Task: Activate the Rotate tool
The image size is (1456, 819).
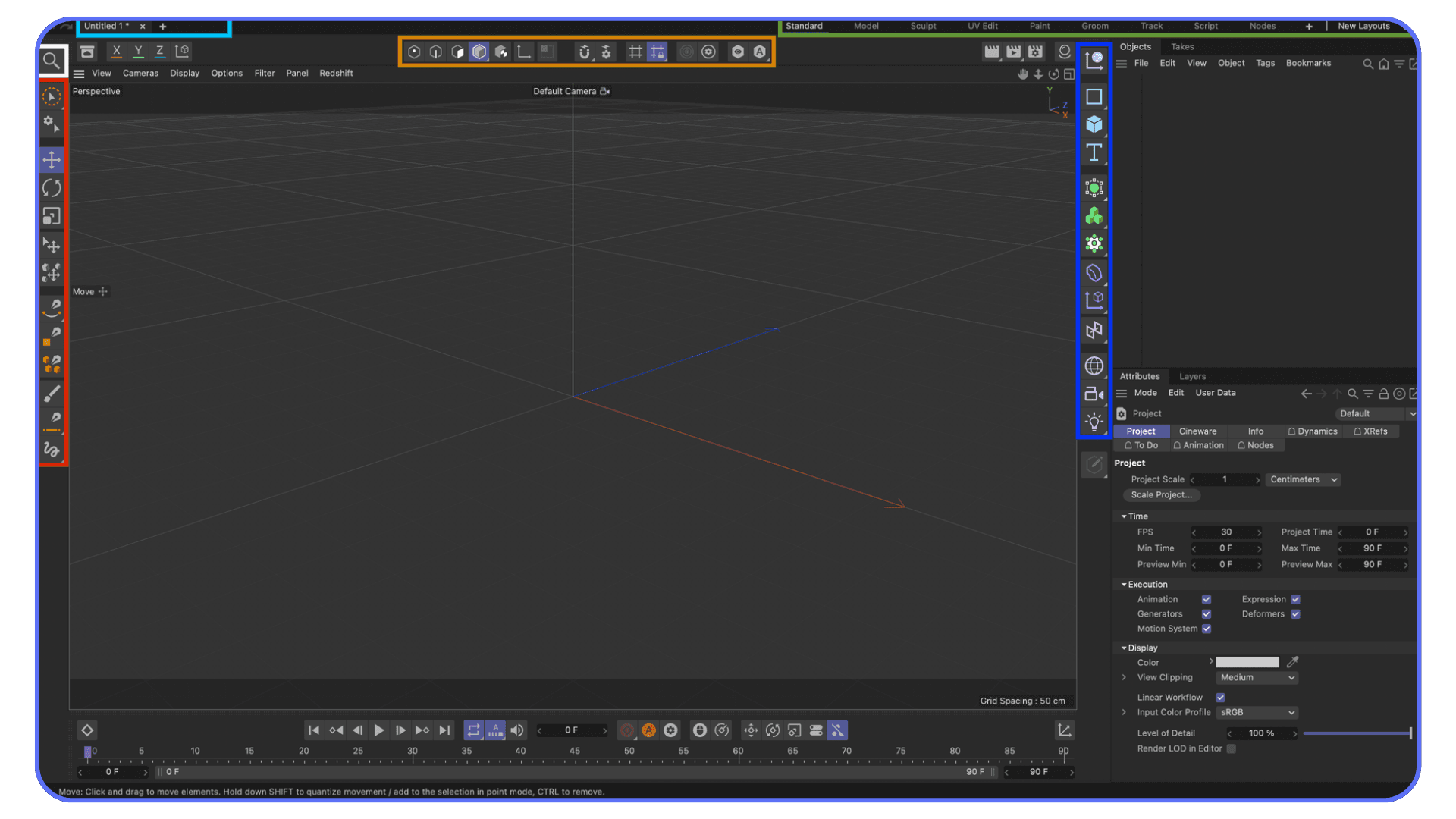Action: pos(52,187)
